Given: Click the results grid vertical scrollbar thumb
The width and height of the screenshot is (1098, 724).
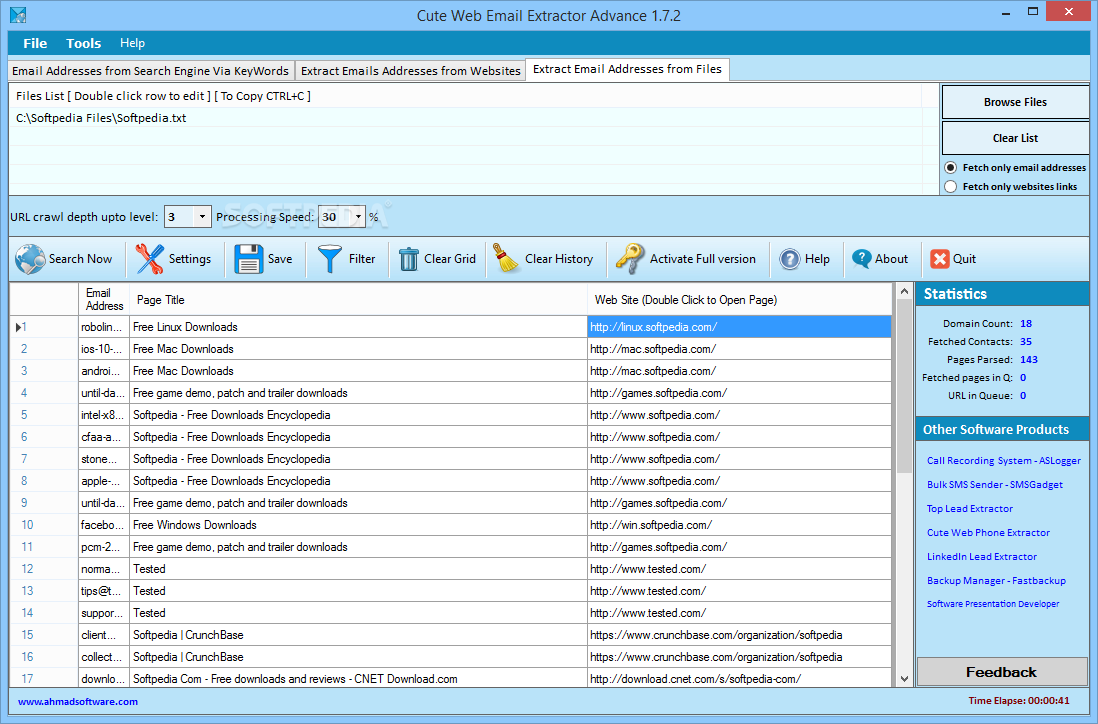Looking at the screenshot, I should click(904, 385).
